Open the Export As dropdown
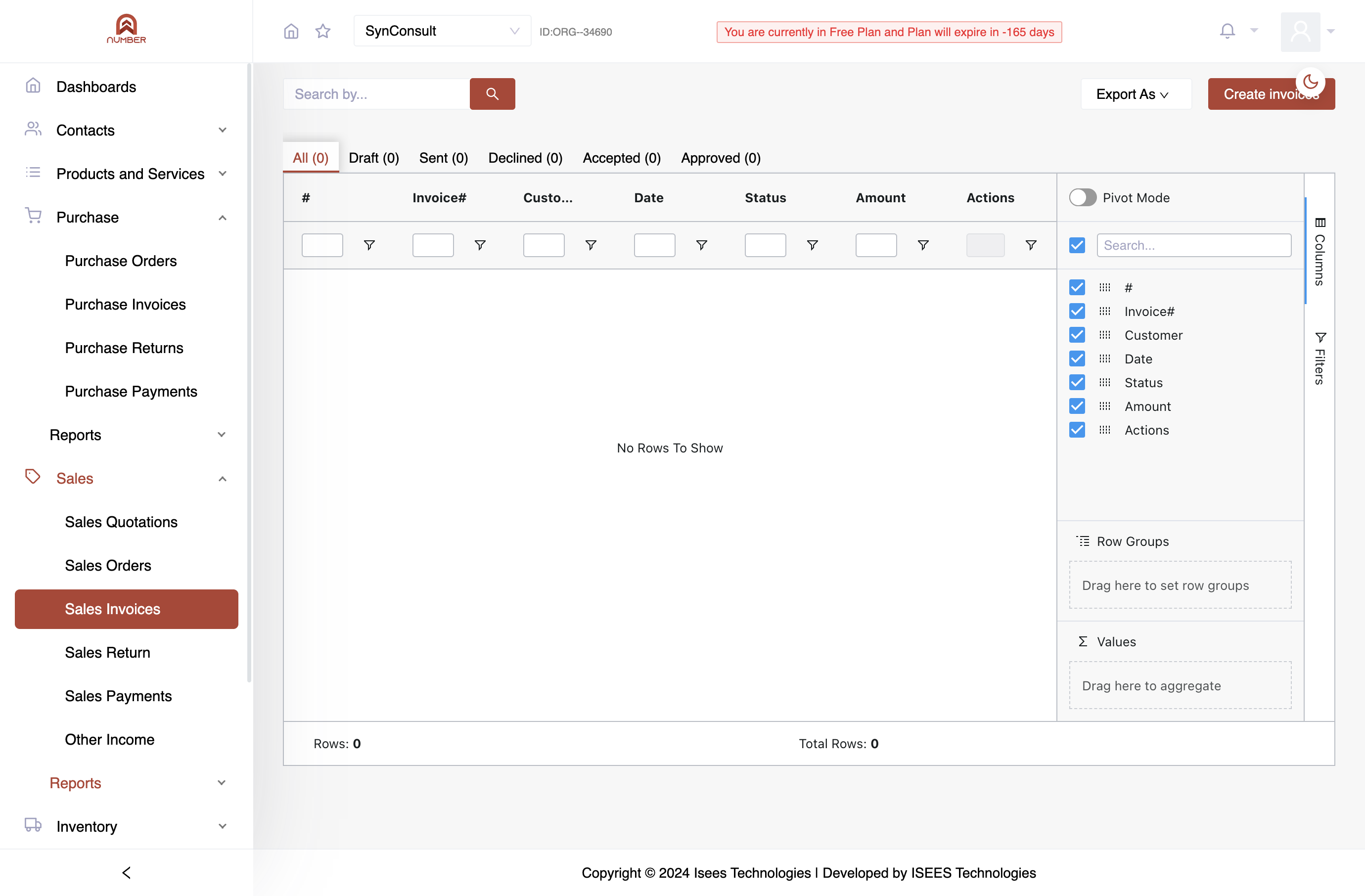The height and width of the screenshot is (896, 1365). (1135, 94)
